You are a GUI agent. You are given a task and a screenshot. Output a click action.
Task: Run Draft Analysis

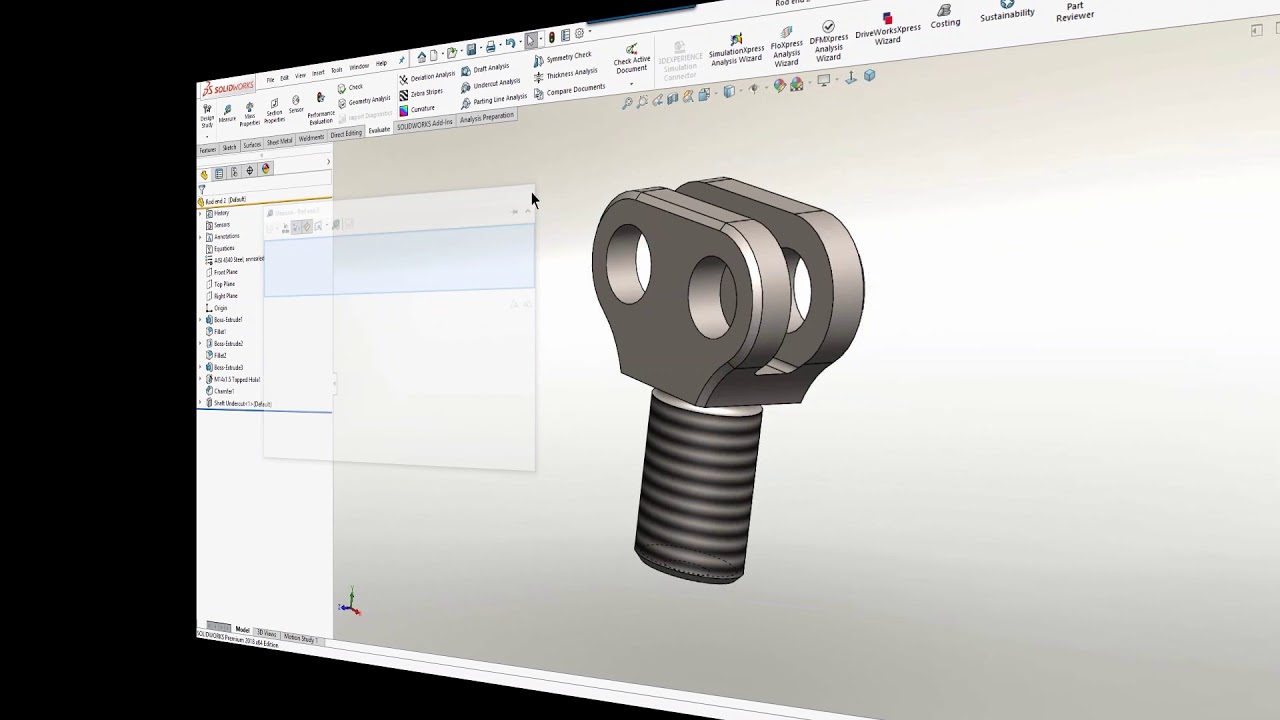click(x=485, y=69)
